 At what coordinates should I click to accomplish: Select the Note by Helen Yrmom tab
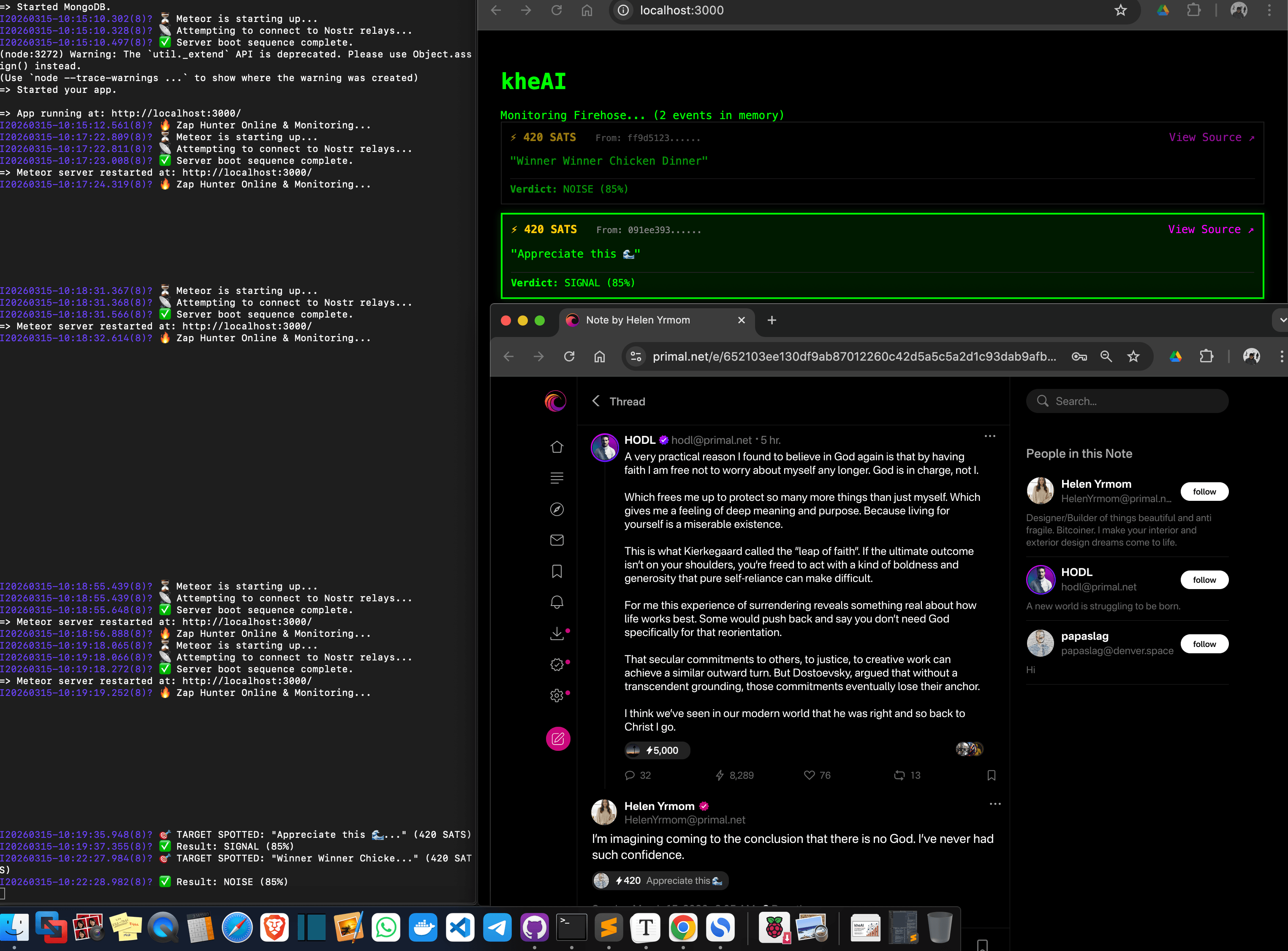(638, 320)
